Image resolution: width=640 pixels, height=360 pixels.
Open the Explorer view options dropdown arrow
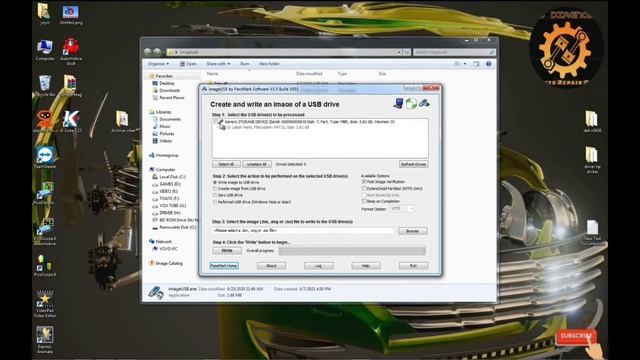point(464,64)
